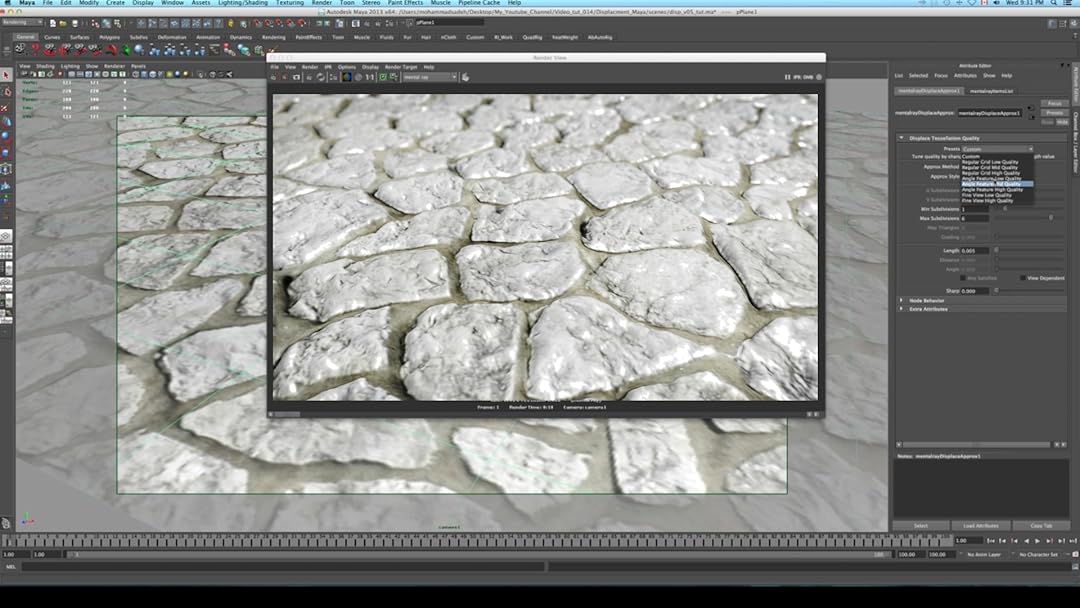This screenshot has height=608, width=1080.
Task: Enable the View Dependent checkbox
Action: coord(1022,277)
